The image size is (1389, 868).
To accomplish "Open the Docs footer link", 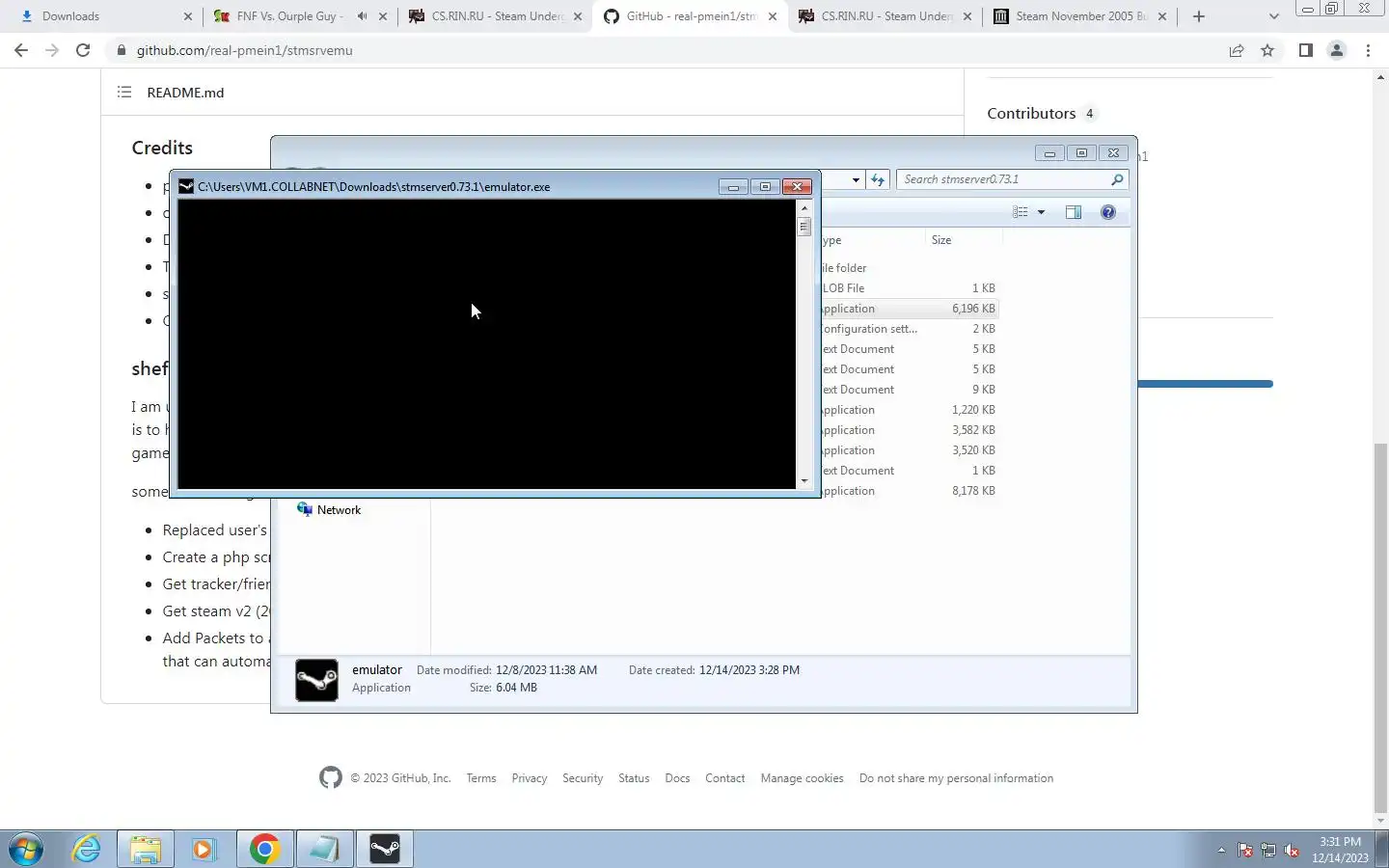I will (x=677, y=778).
